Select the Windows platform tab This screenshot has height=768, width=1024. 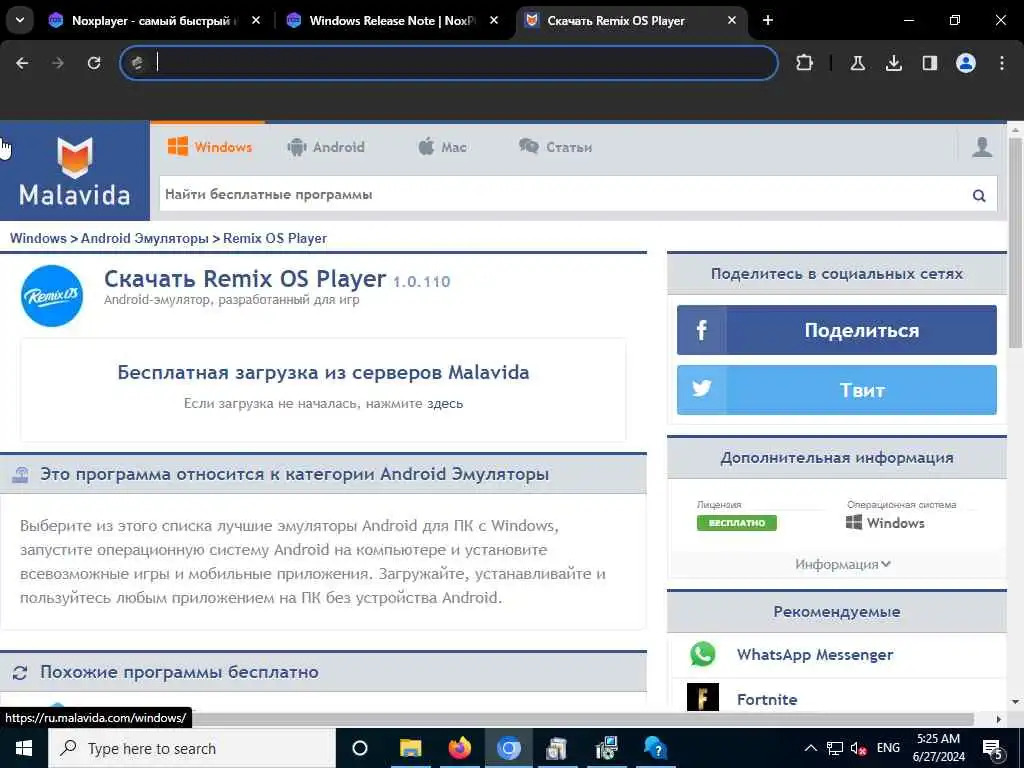pyautogui.click(x=210, y=147)
